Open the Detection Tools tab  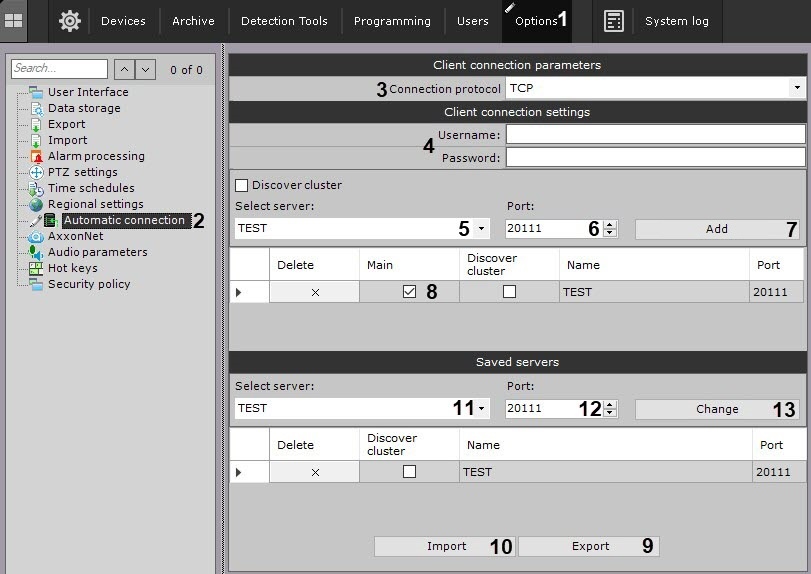pos(284,21)
